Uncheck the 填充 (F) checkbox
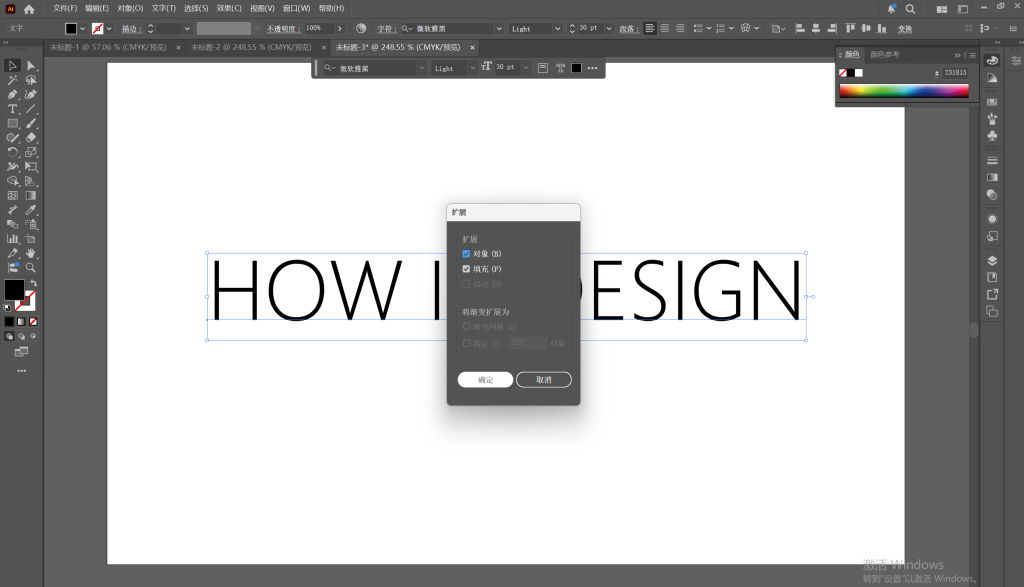Viewport: 1024px width, 587px height. pyautogui.click(x=466, y=269)
